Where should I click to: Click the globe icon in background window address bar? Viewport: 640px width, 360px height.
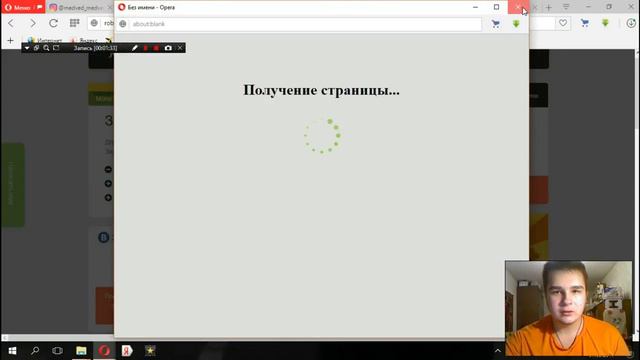[x=94, y=23]
